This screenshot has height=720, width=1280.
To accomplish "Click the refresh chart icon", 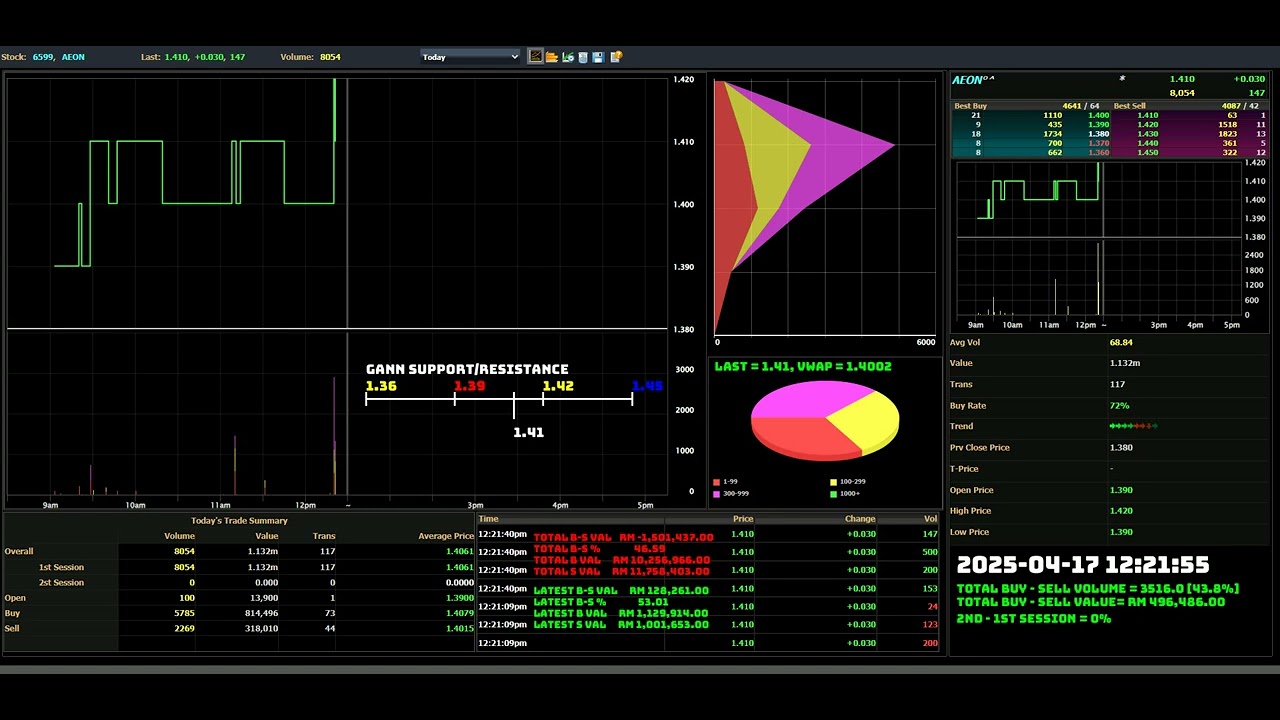I will pyautogui.click(x=568, y=57).
